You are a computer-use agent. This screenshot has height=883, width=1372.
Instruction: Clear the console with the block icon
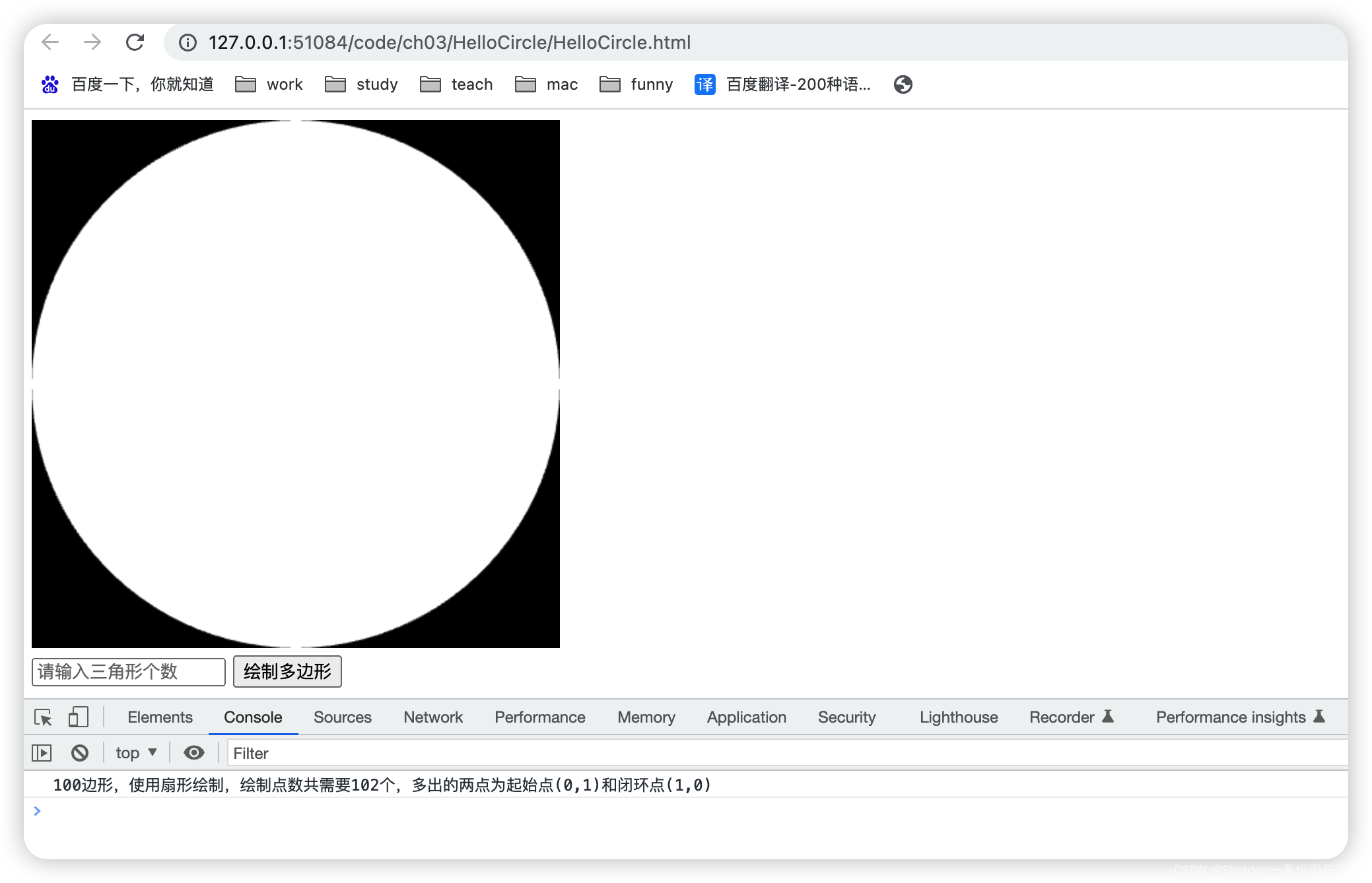80,753
